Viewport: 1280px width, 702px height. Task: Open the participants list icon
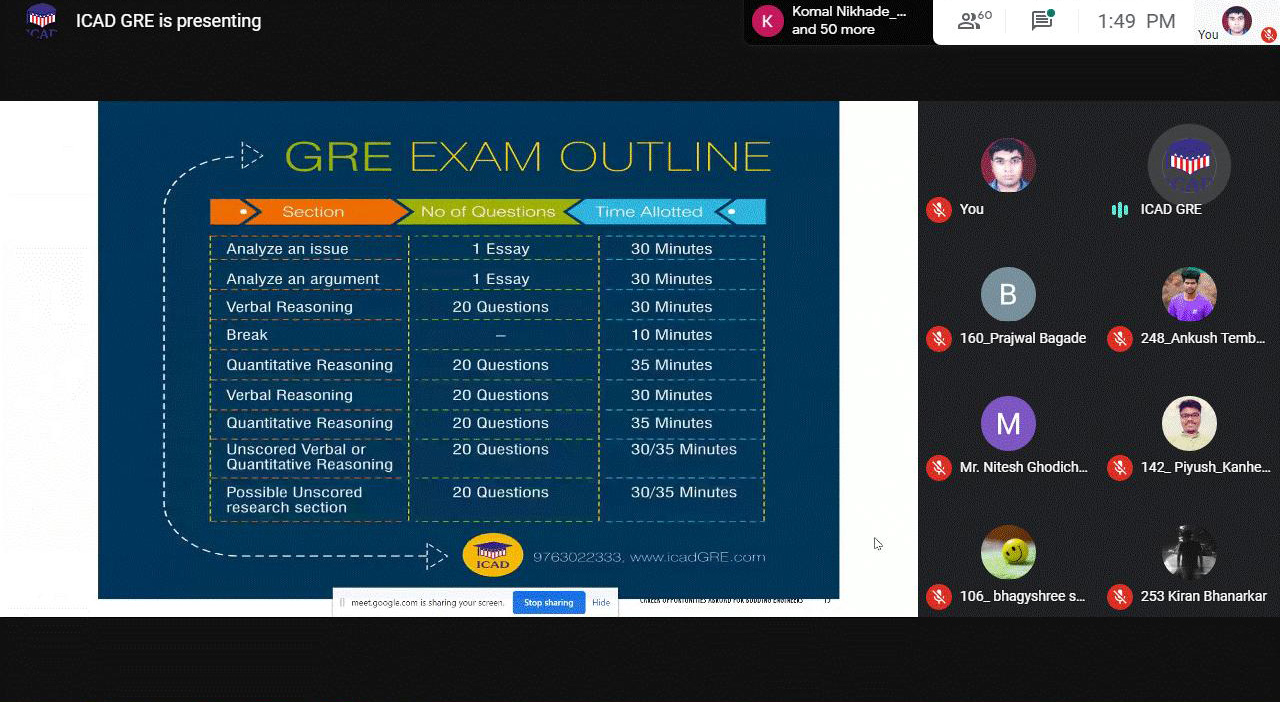973,21
